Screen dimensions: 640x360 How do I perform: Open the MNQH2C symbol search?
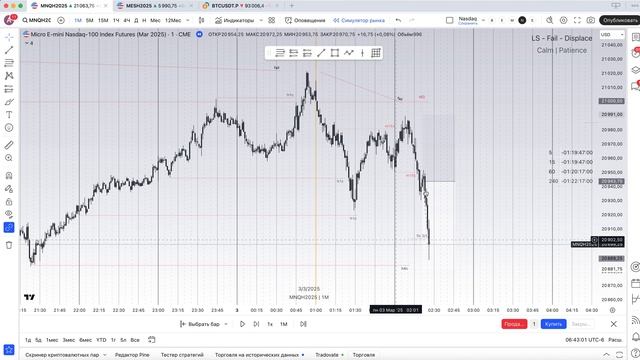[x=37, y=20]
